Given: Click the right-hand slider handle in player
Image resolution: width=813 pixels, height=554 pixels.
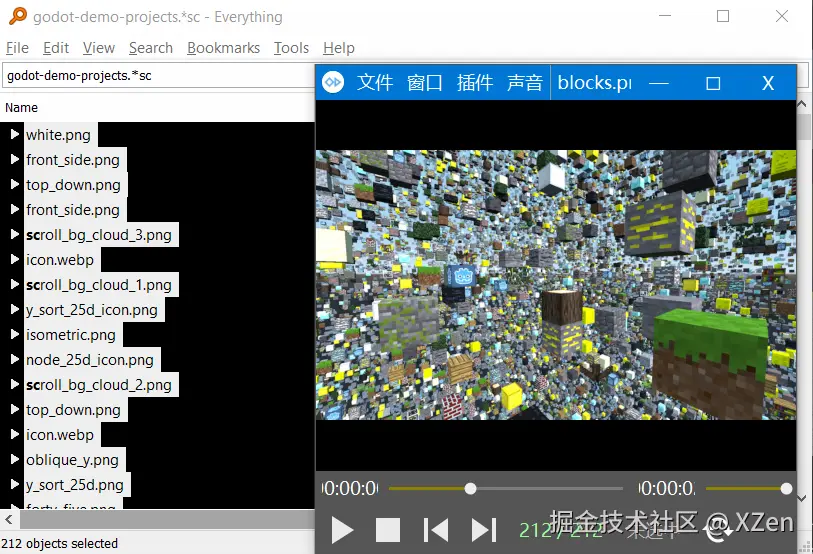Looking at the screenshot, I should point(786,489).
